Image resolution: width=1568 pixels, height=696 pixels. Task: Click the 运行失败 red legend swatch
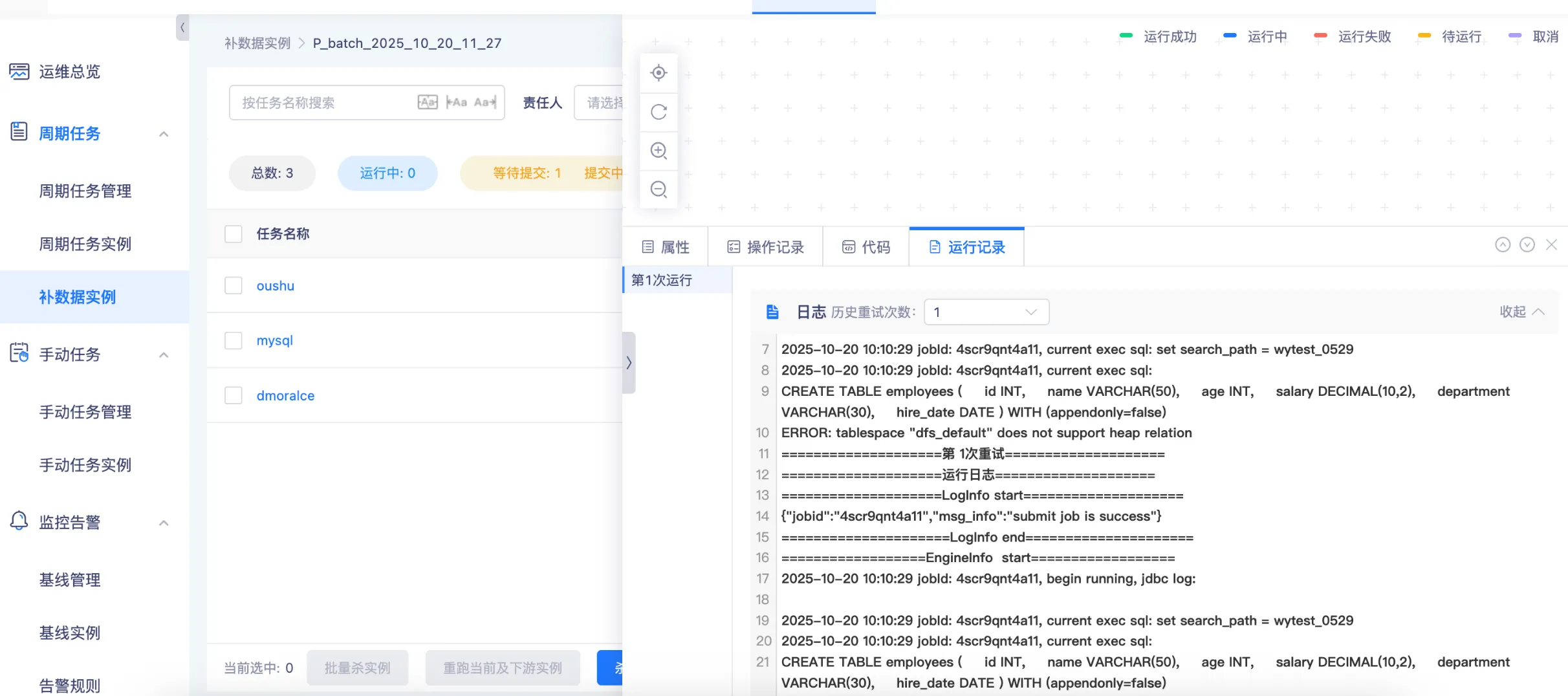1320,36
